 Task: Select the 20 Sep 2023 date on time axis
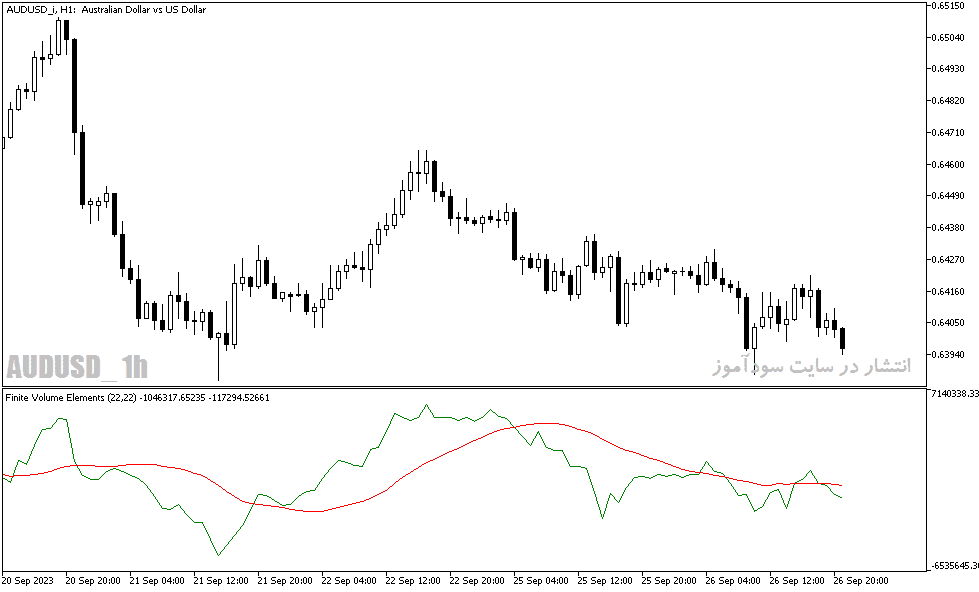pyautogui.click(x=28, y=581)
